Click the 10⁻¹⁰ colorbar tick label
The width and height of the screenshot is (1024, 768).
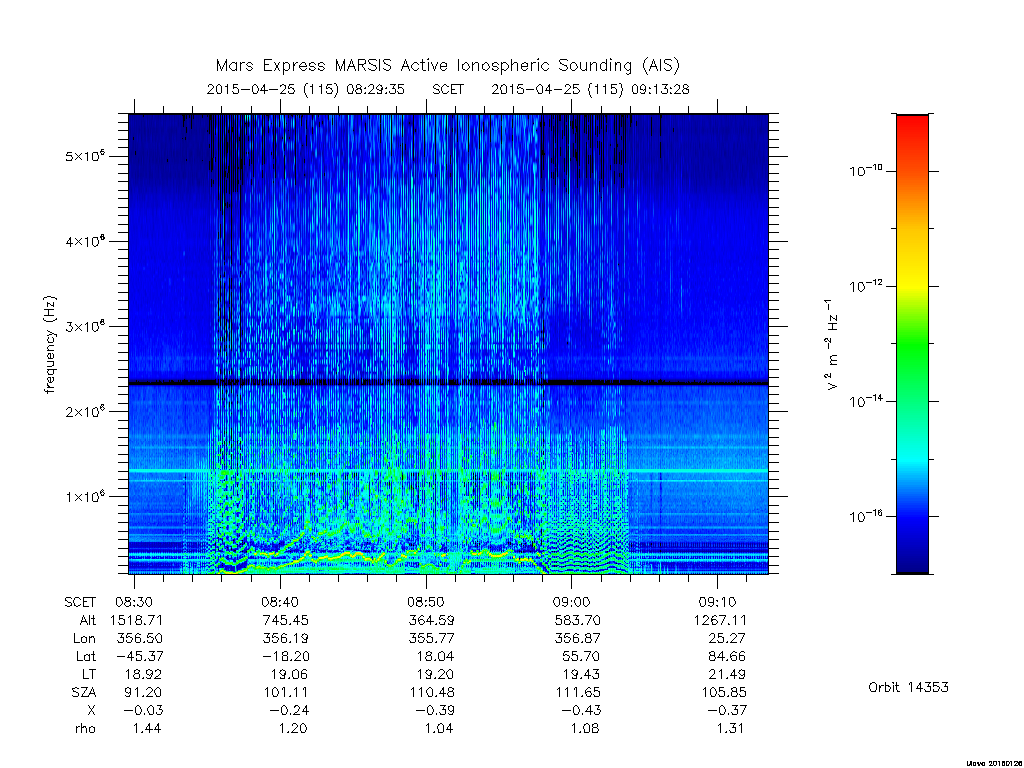click(866, 170)
